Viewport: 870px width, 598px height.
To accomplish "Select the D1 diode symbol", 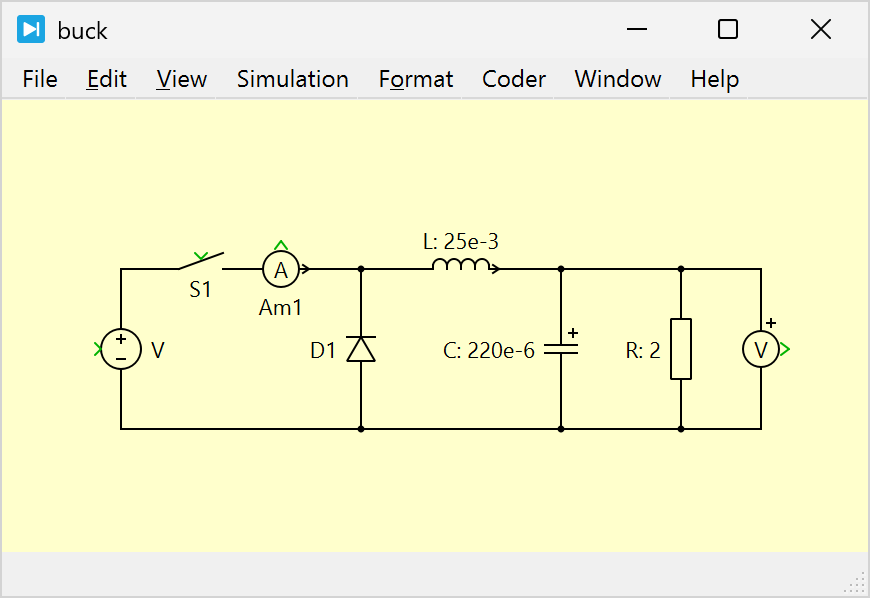I will [361, 349].
